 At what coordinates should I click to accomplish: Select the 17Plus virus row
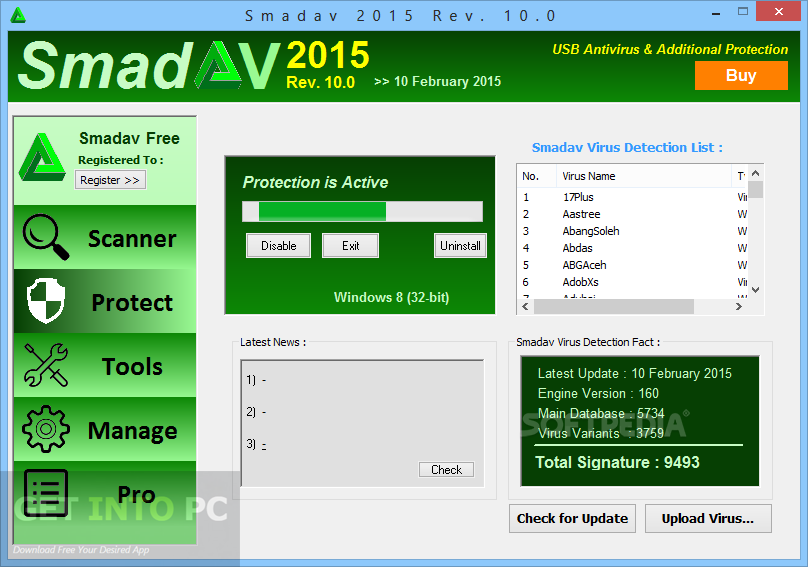click(632, 197)
